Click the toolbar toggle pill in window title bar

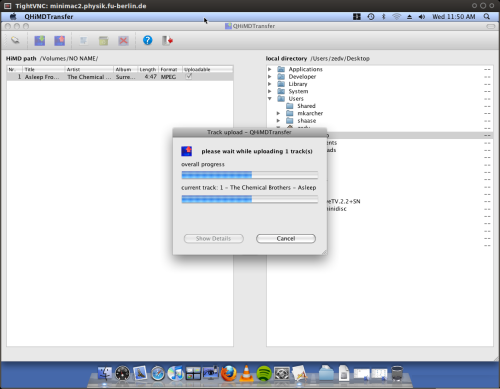click(x=491, y=26)
